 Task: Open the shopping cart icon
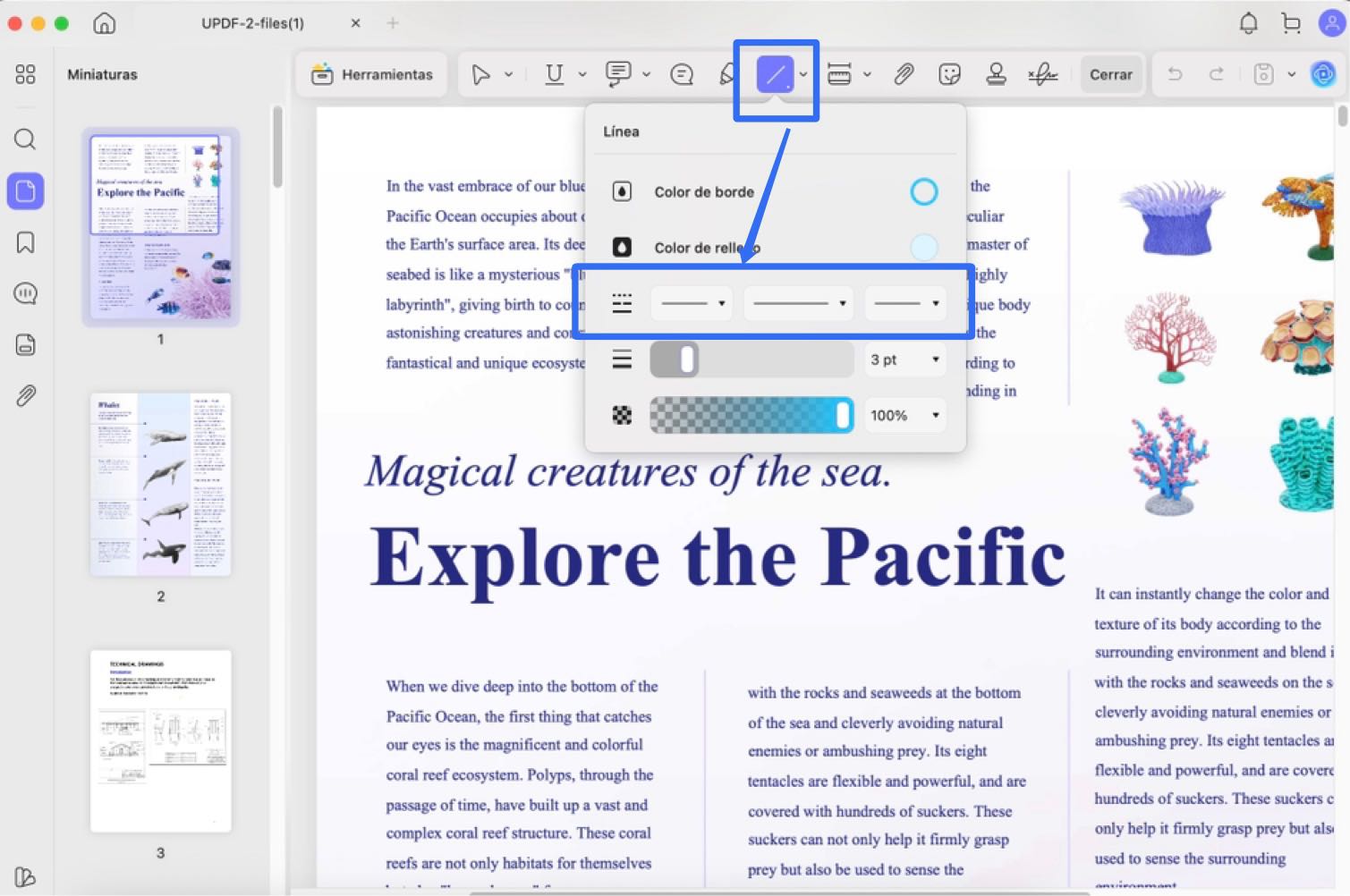1291,23
